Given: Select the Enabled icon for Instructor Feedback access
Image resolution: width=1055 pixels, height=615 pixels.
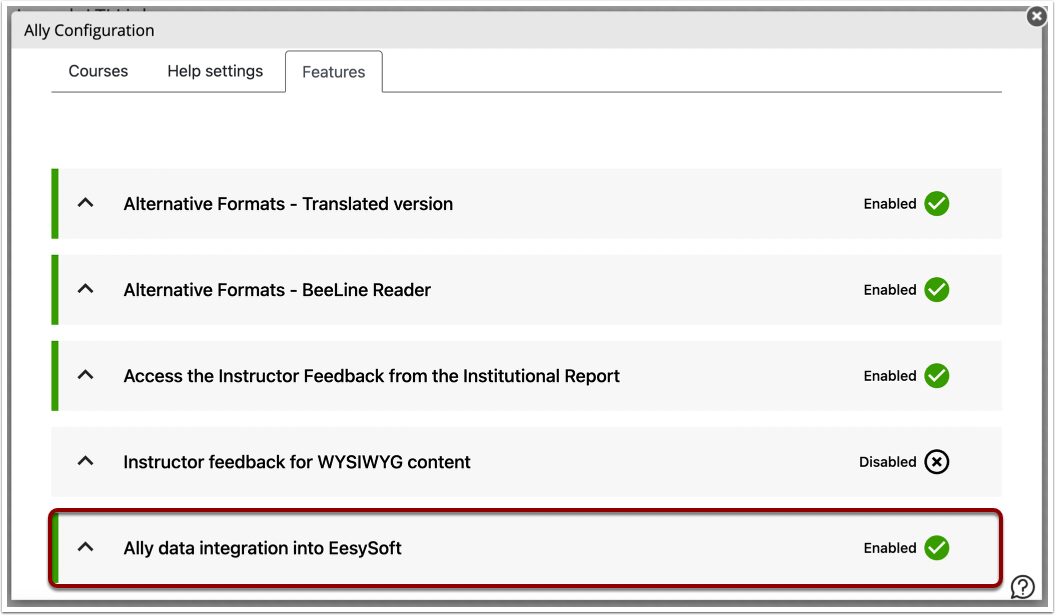Looking at the screenshot, I should pyautogui.click(x=936, y=376).
